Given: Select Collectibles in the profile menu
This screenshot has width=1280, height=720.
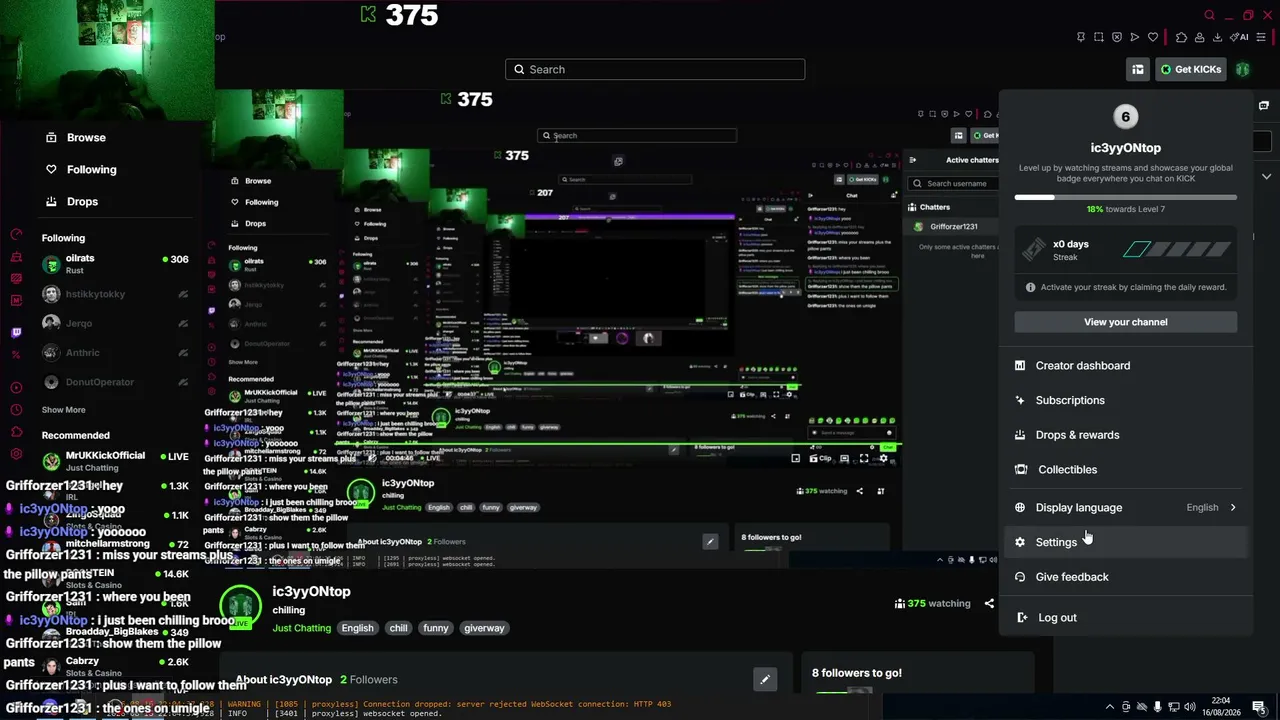Looking at the screenshot, I should (x=1126, y=469).
